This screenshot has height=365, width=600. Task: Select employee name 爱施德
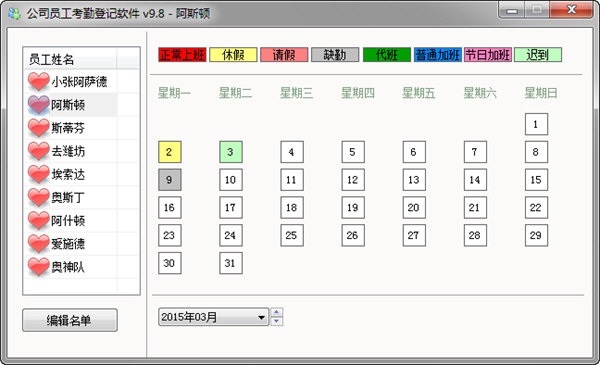pyautogui.click(x=68, y=244)
